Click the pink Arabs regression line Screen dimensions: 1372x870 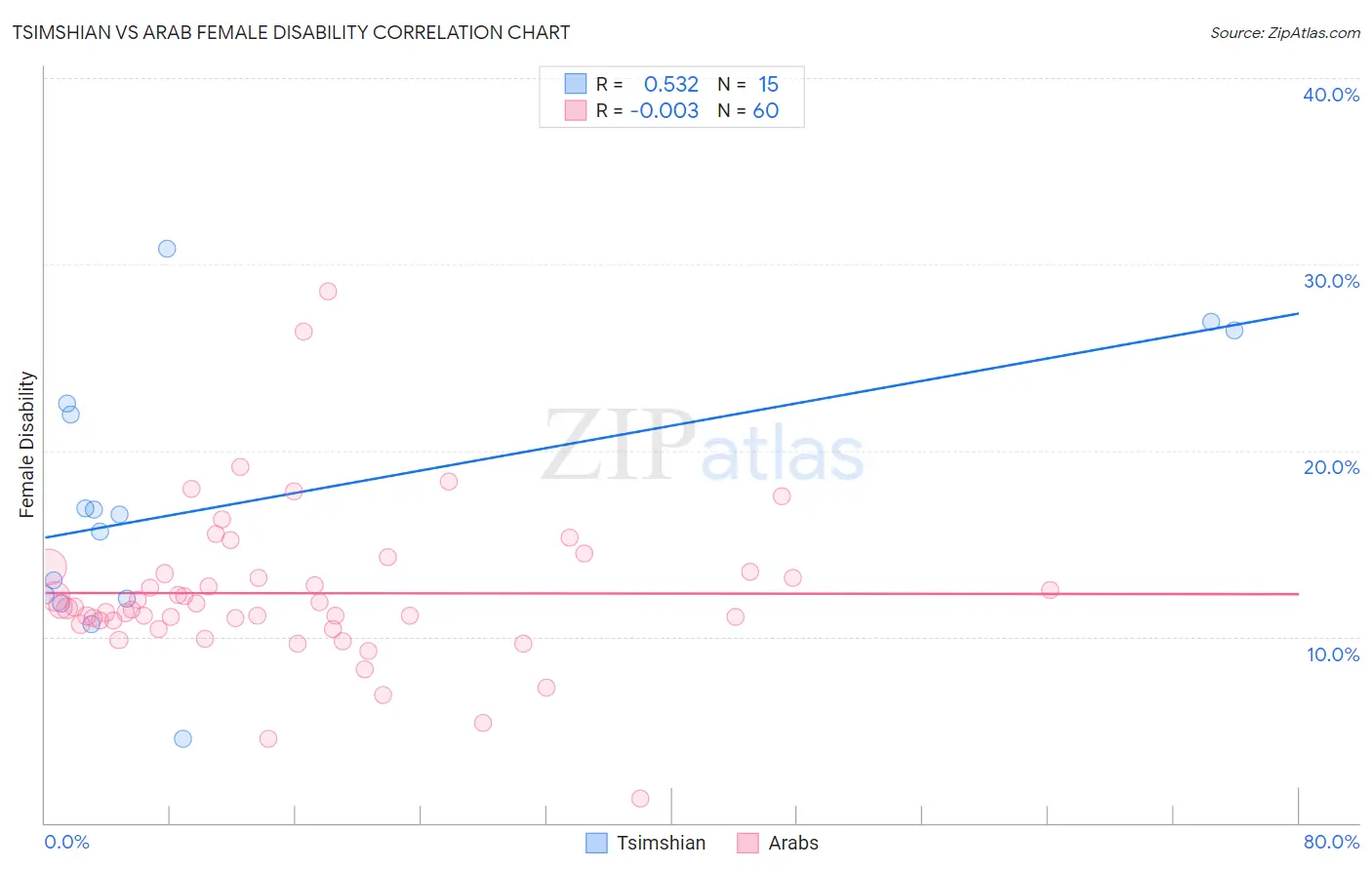coord(671,593)
